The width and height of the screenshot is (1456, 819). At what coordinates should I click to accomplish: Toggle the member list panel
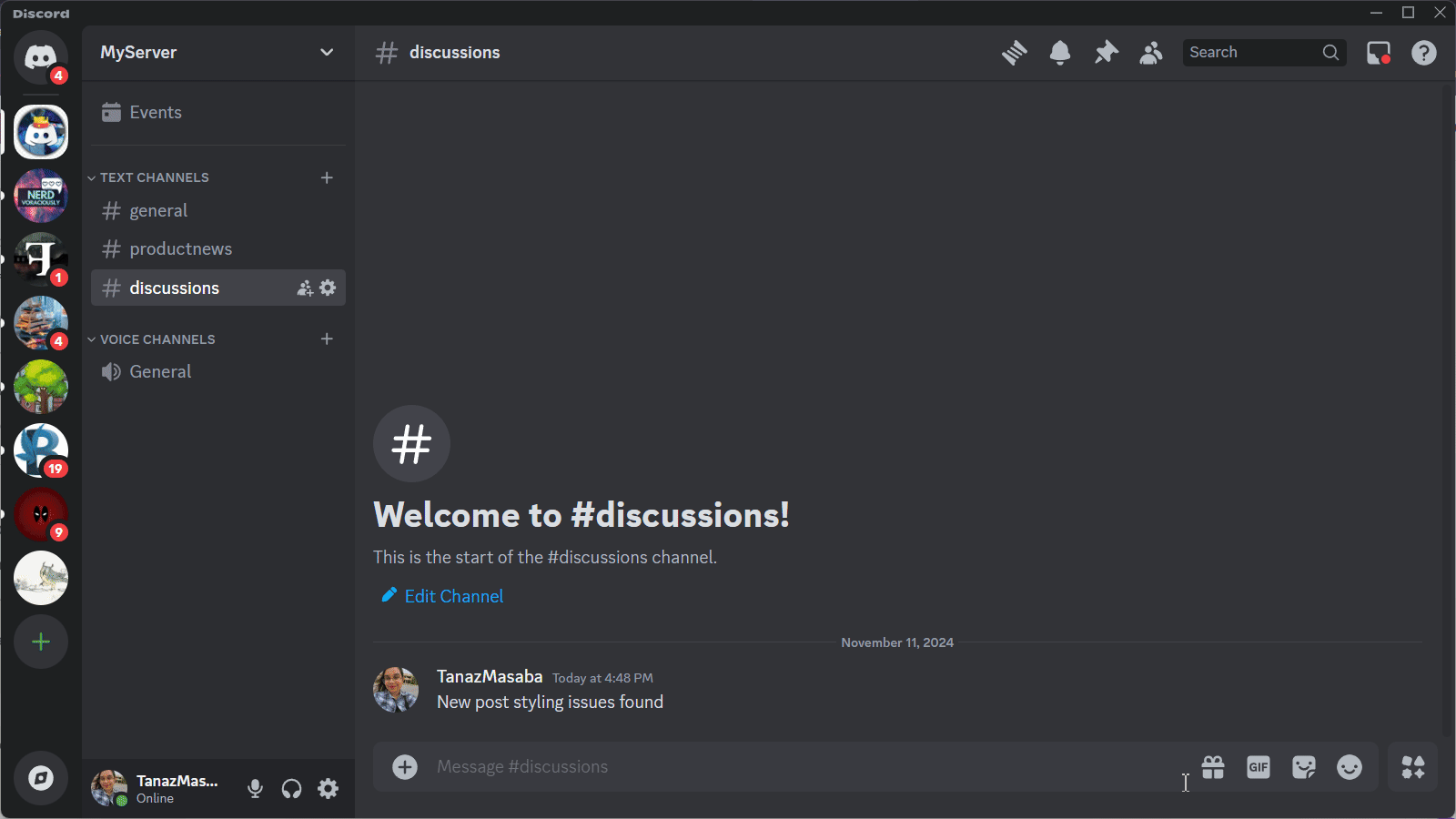[x=1151, y=53]
